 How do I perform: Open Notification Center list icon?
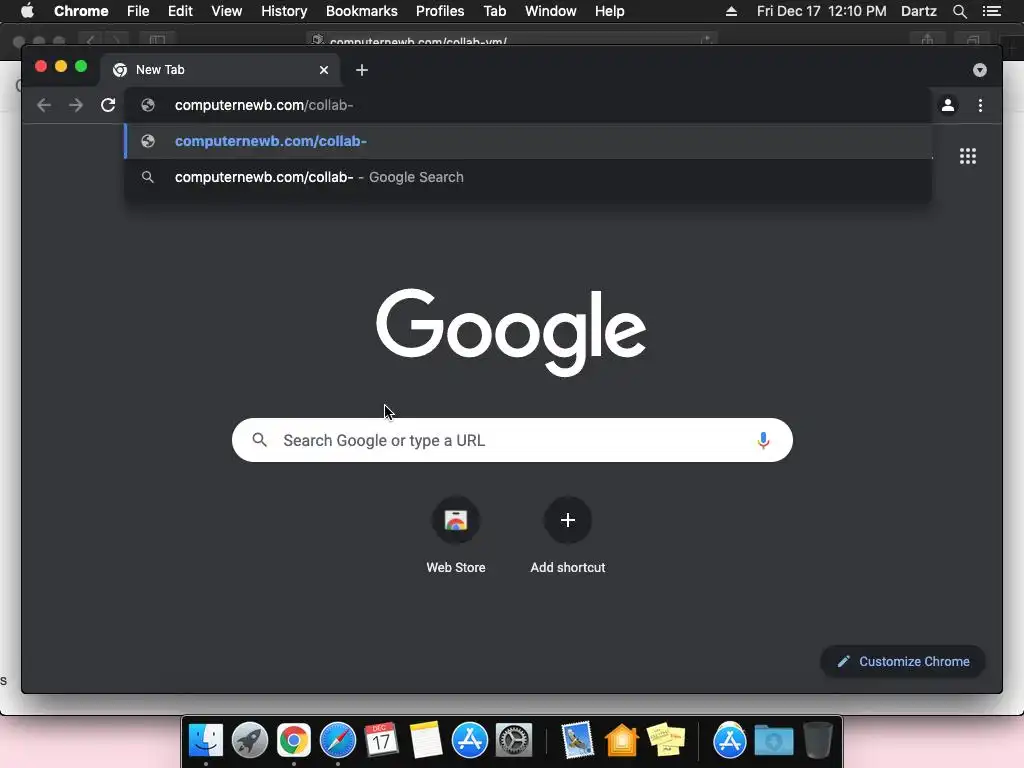(x=992, y=11)
